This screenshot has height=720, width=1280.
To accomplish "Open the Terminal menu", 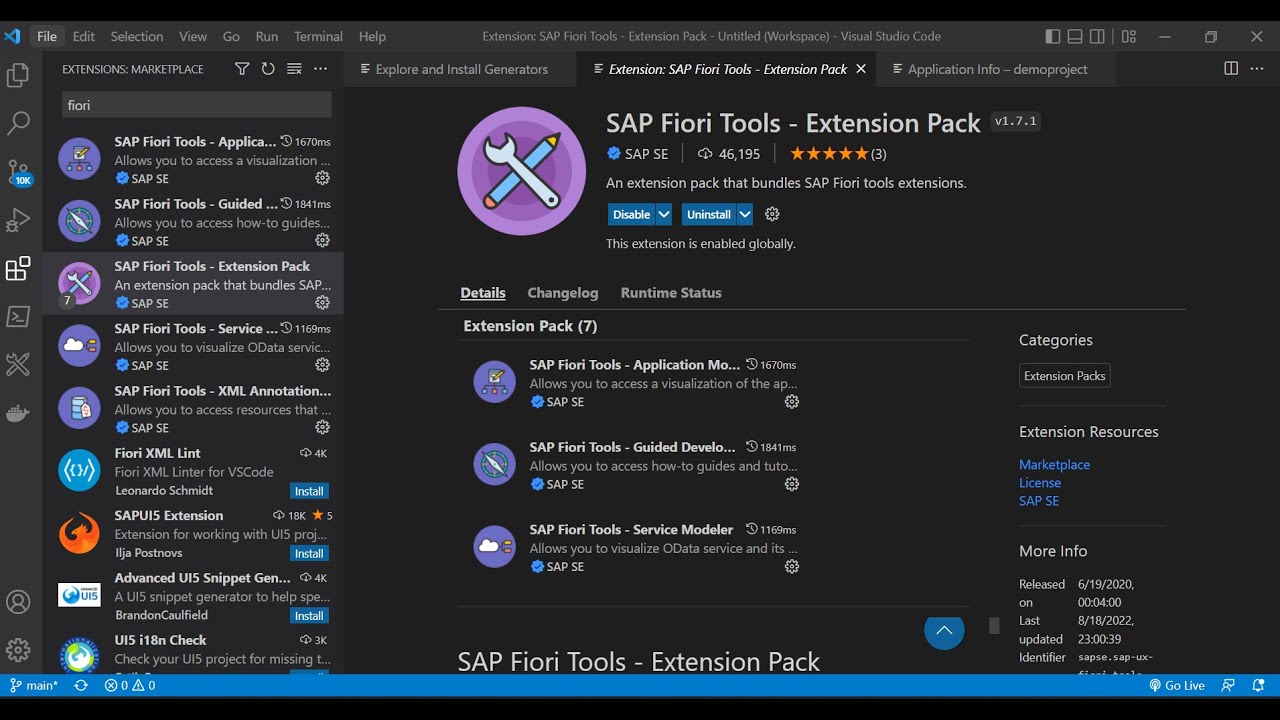I will [318, 36].
